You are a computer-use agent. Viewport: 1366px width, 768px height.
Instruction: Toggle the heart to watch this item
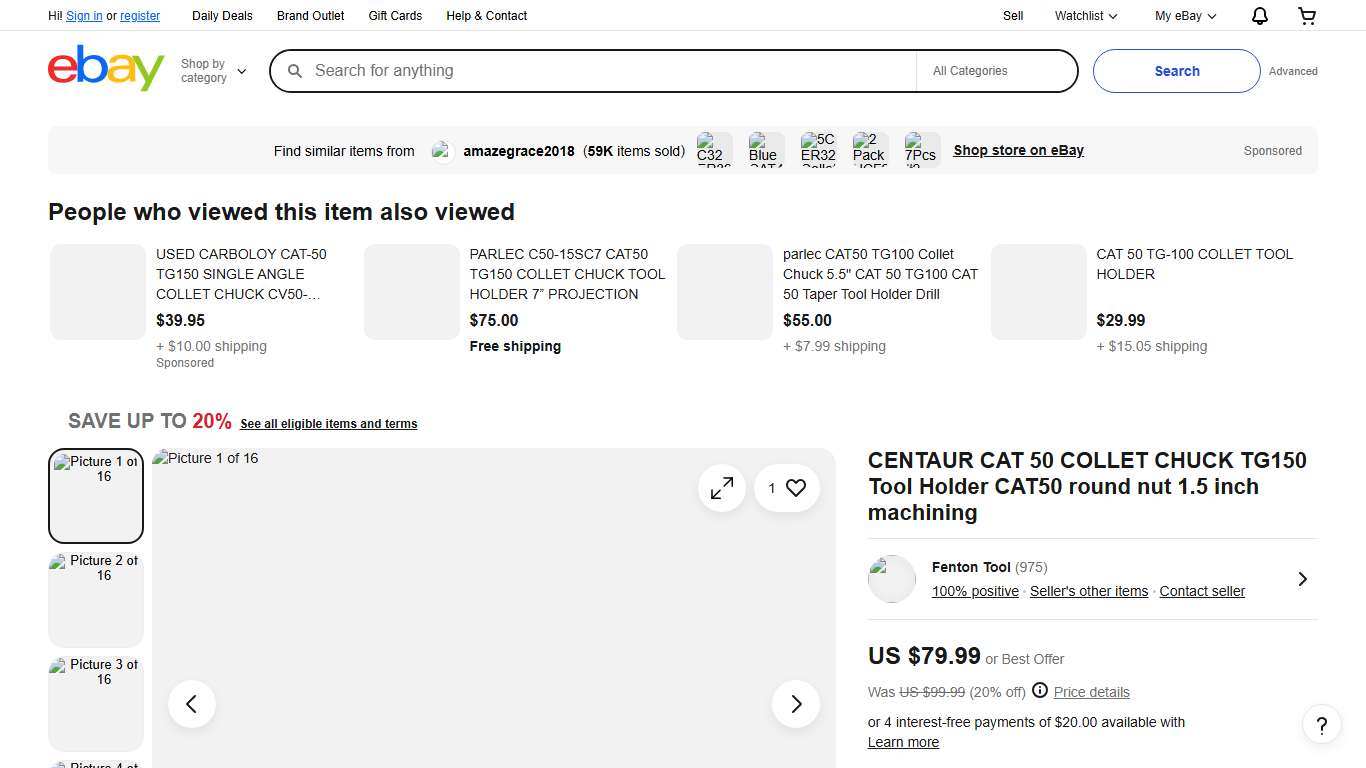click(x=795, y=488)
